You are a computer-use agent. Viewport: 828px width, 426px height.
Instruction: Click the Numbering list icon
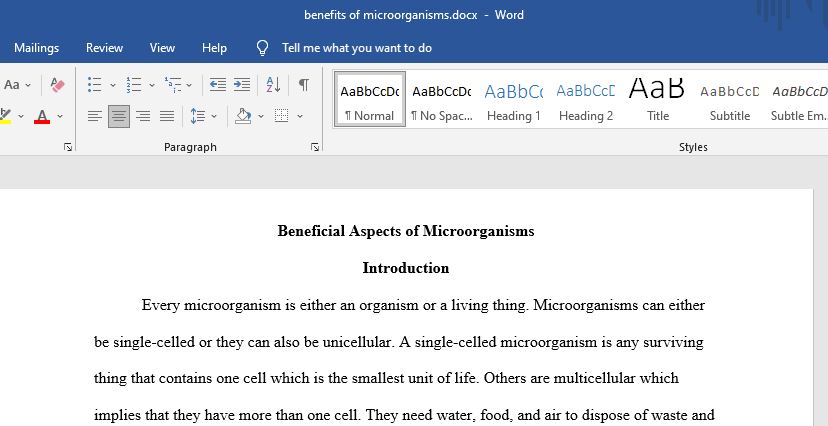click(134, 84)
